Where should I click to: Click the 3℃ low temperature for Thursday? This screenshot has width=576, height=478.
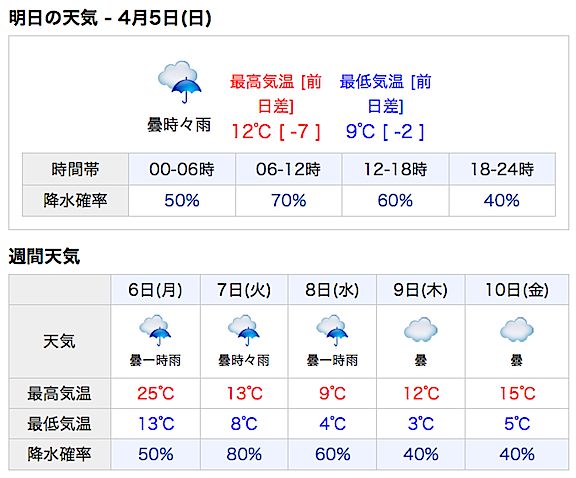click(x=421, y=424)
